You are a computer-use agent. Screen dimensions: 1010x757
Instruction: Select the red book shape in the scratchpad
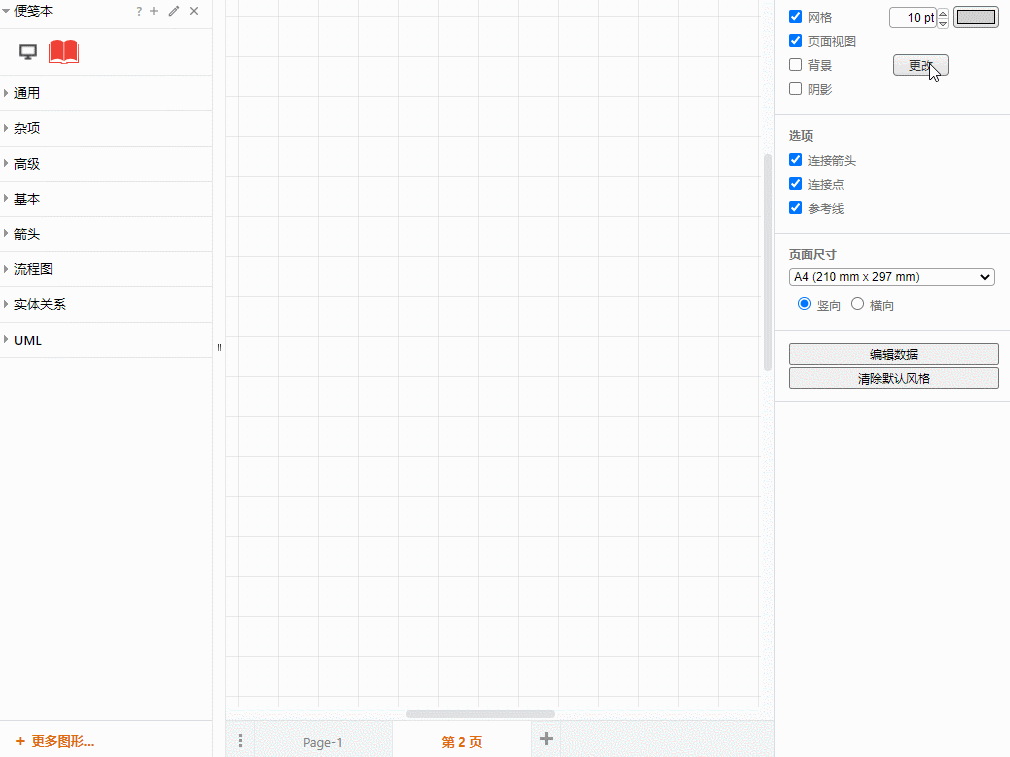63,51
